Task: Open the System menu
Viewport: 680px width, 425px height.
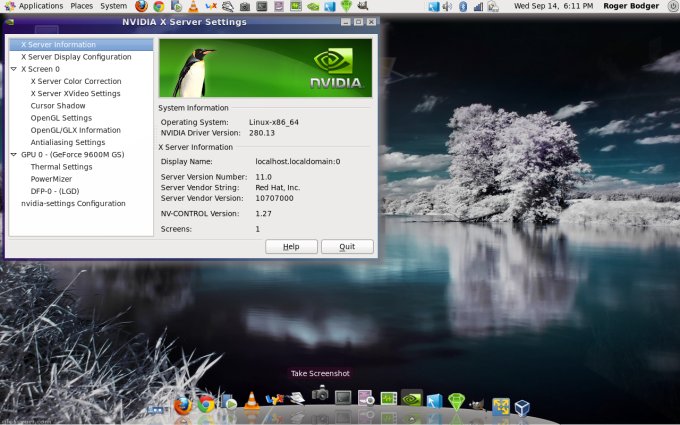Action: click(113, 6)
